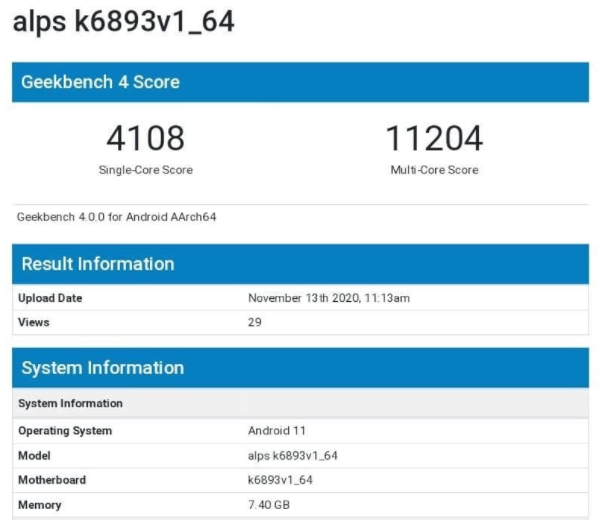Select the Multi-Core Score label

[434, 170]
